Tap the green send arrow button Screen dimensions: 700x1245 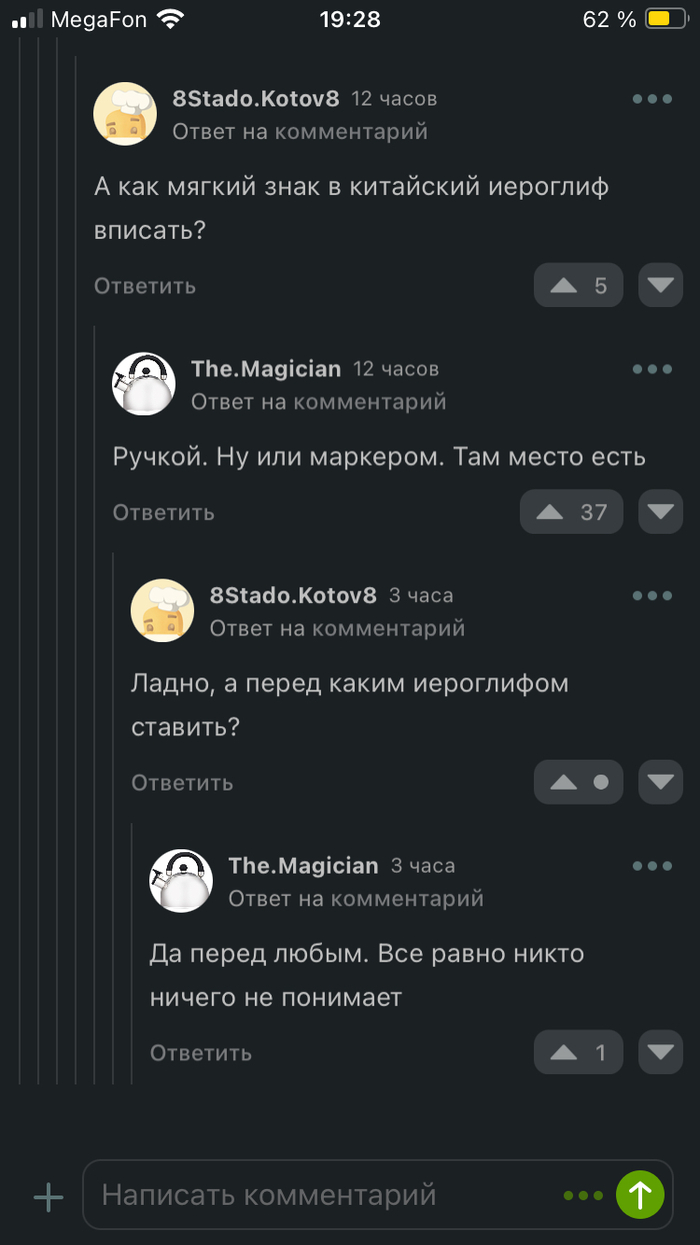[x=639, y=1195]
